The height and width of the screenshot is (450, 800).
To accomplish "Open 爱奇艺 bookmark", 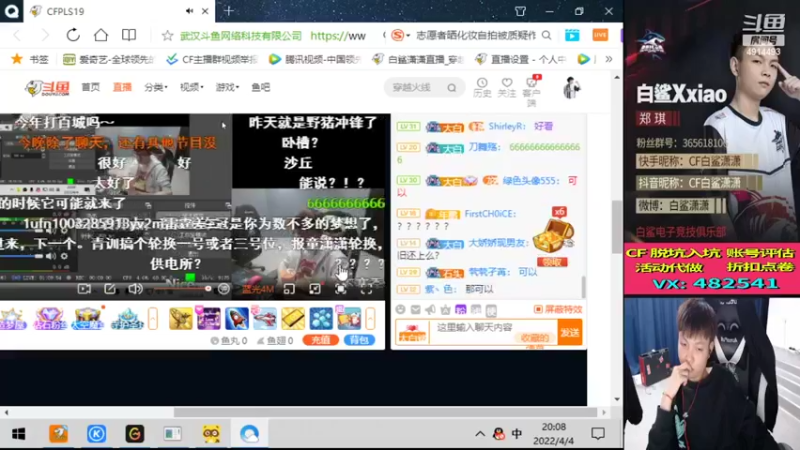I will pyautogui.click(x=108, y=60).
